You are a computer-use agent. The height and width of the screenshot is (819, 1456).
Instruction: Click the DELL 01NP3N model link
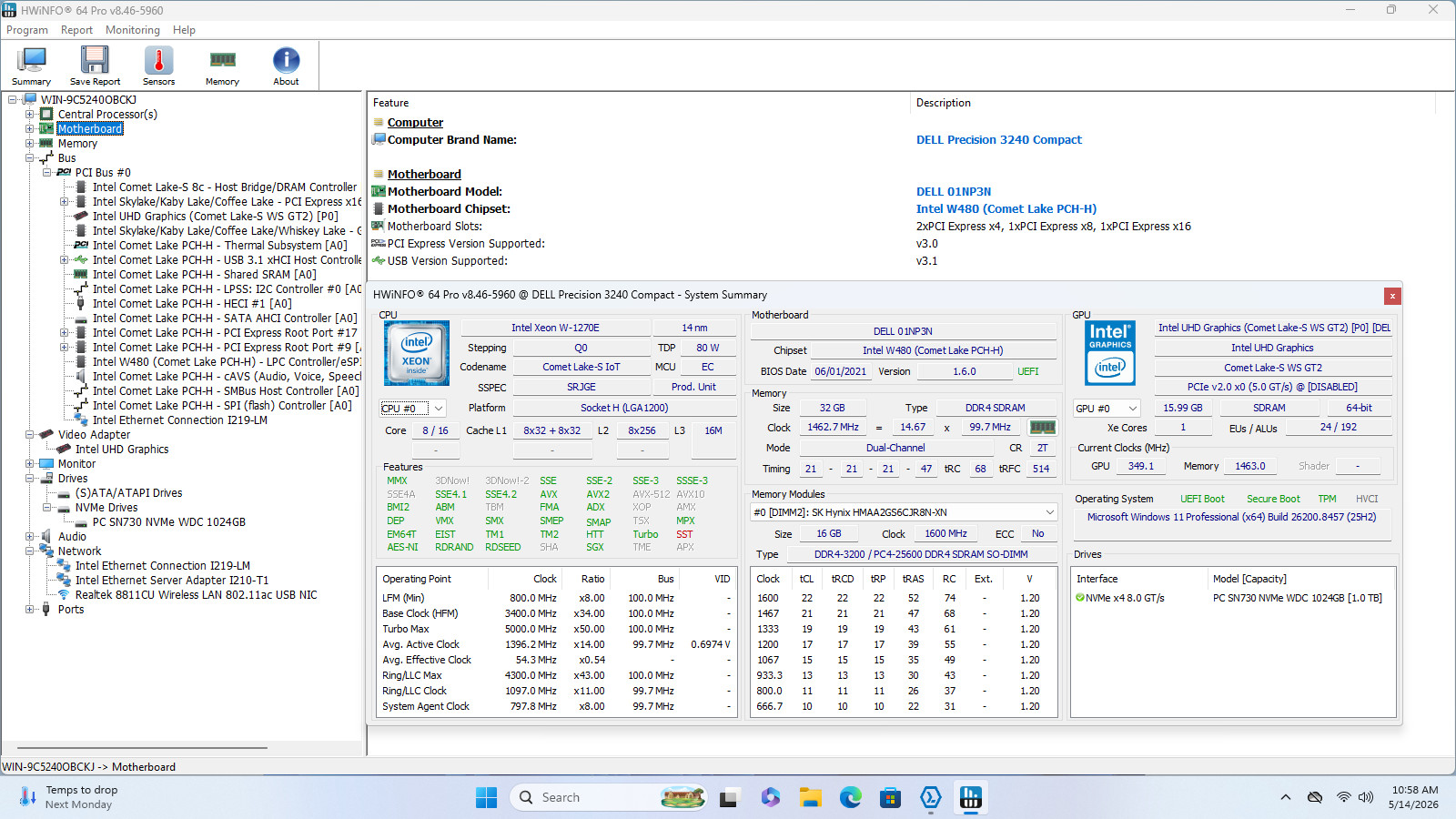pyautogui.click(x=954, y=192)
